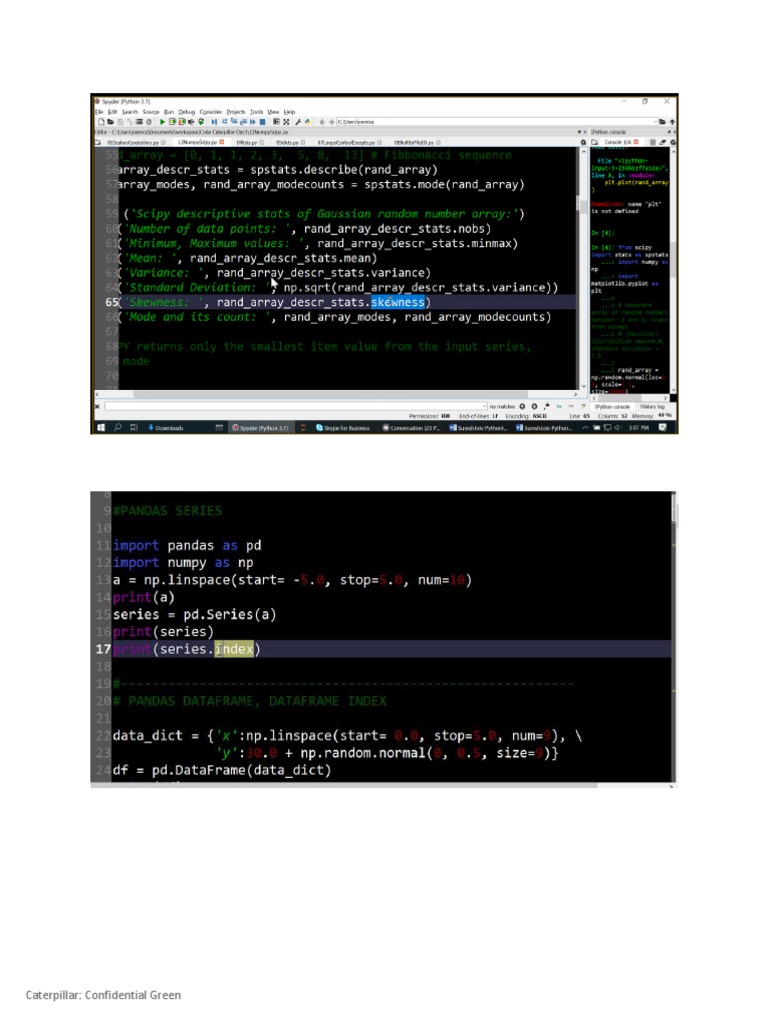Click browse working directory folder icon
The image size is (768, 1024).
tap(662, 121)
